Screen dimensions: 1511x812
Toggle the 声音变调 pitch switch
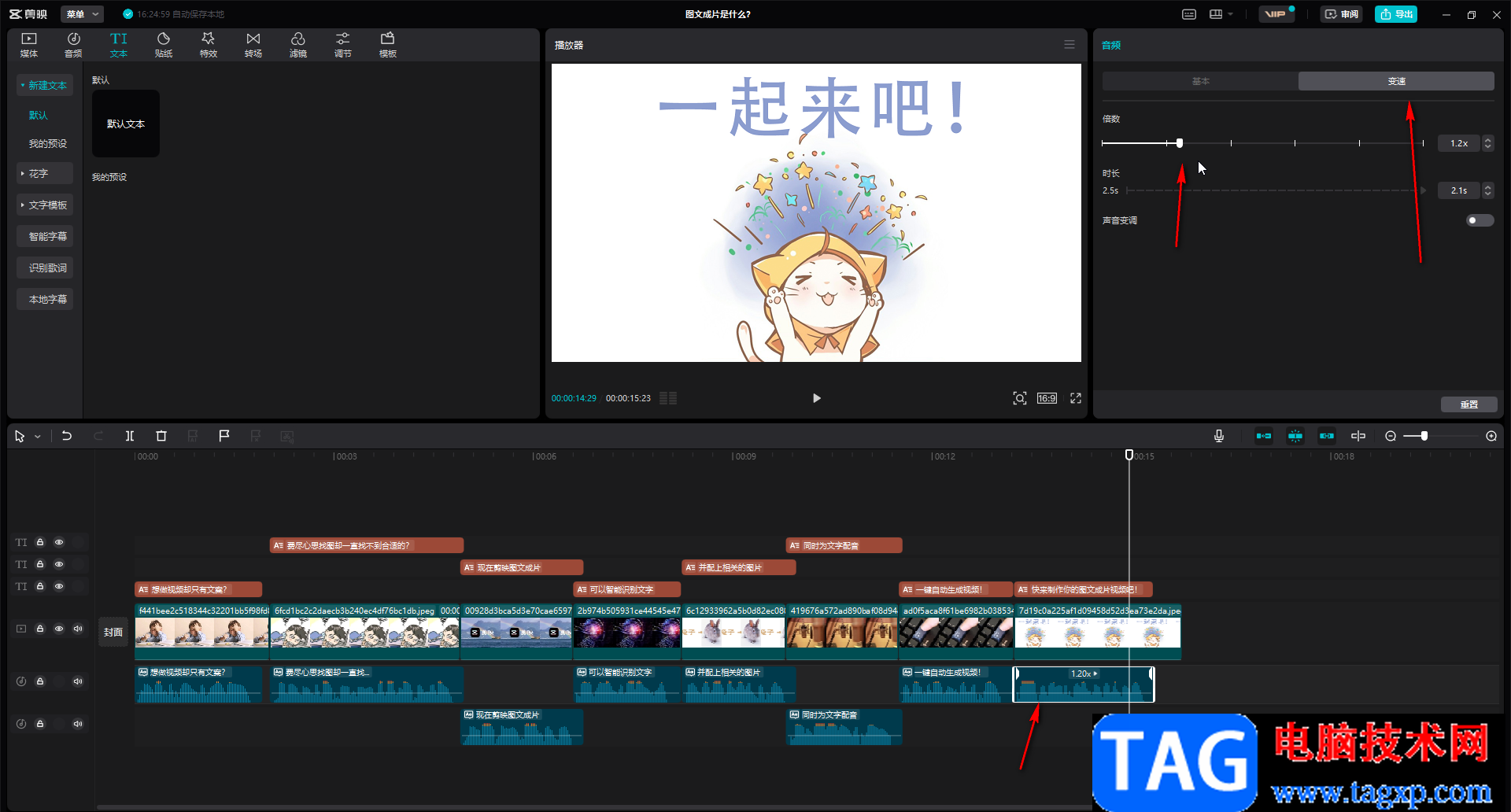1480,220
